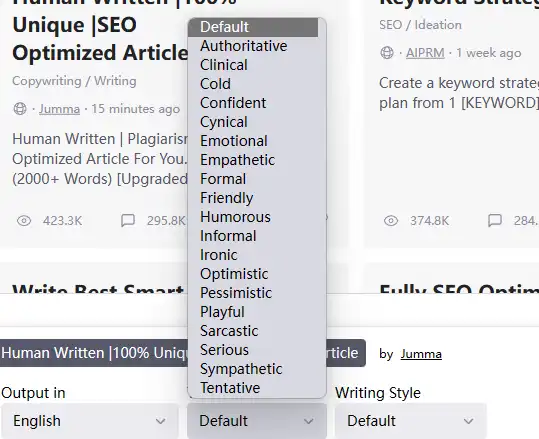
Task: Click the globe icon next to AIPRM
Action: coord(387,53)
